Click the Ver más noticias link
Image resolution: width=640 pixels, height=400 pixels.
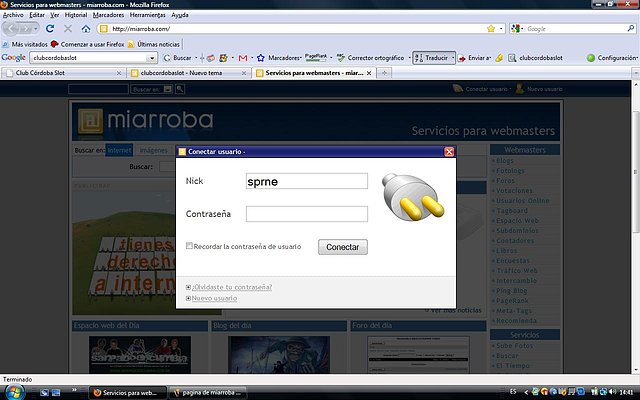[x=456, y=311]
